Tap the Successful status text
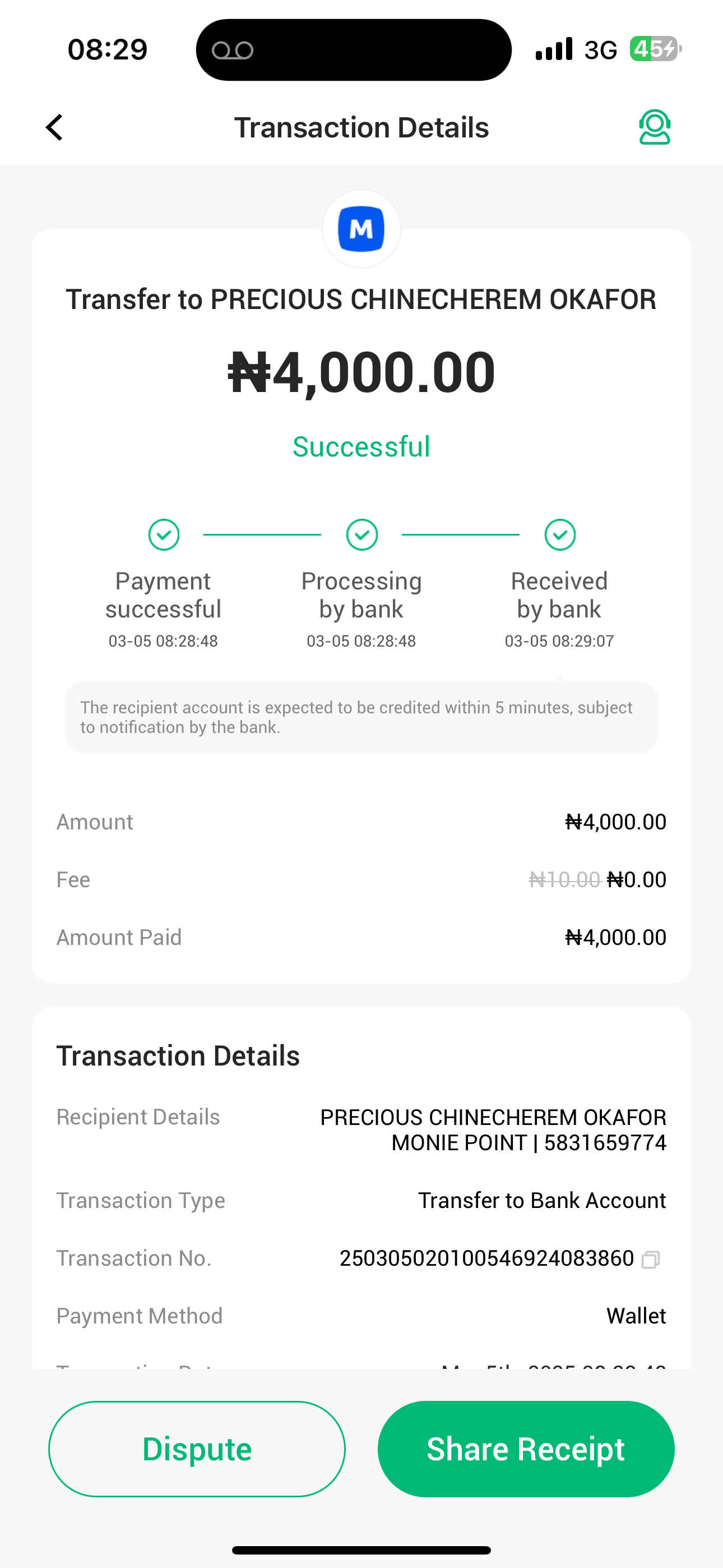The height and width of the screenshot is (1568, 723). [x=361, y=447]
